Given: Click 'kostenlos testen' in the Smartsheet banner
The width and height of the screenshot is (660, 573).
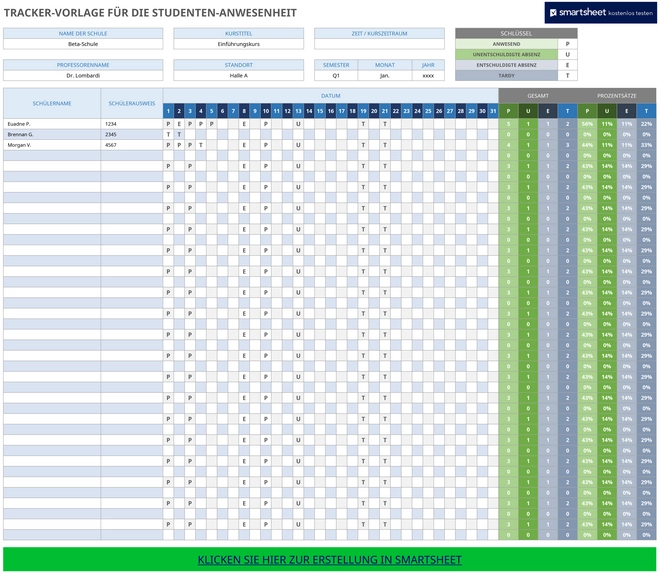Looking at the screenshot, I should (631, 13).
